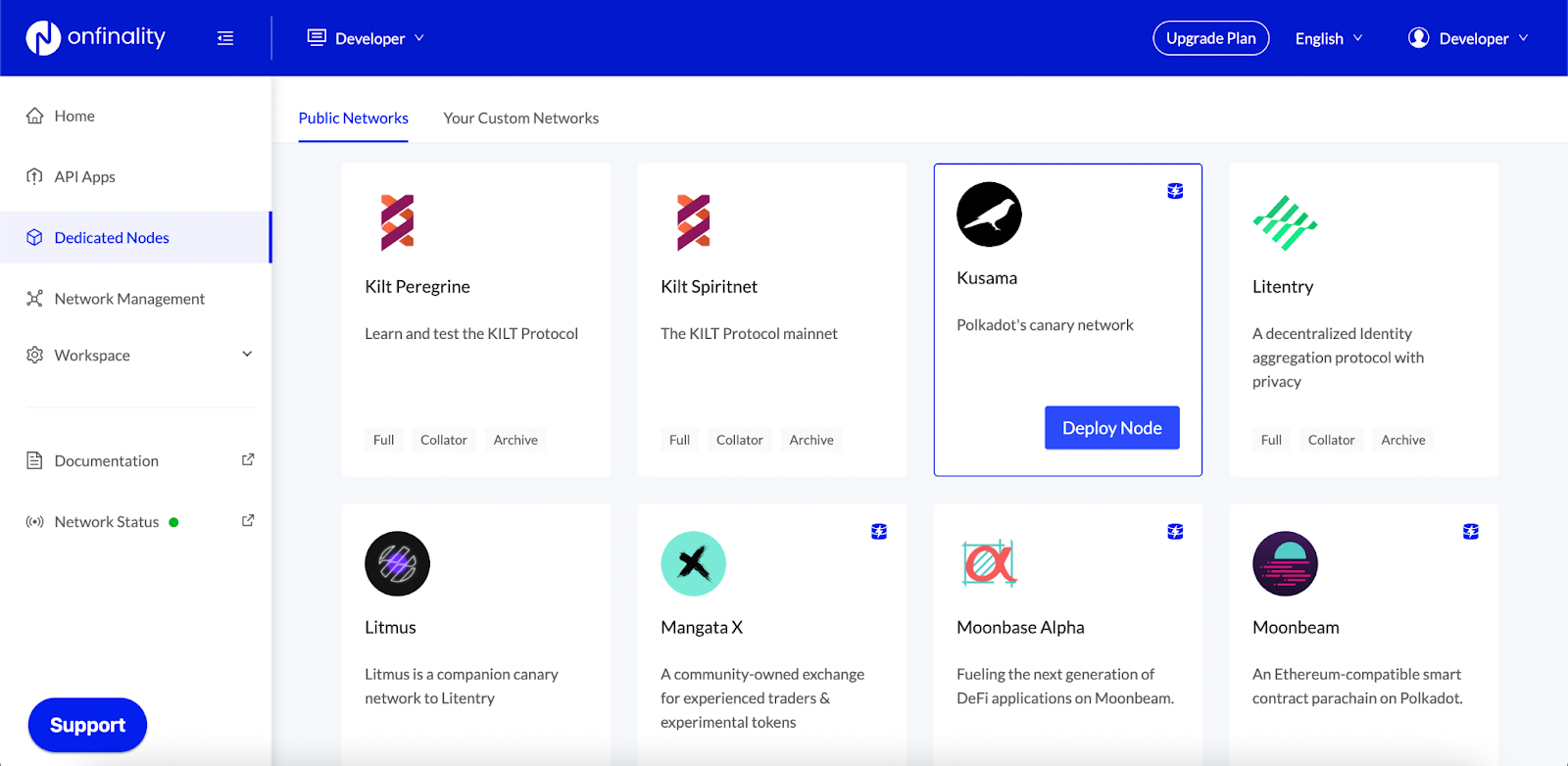Click the Kilt Peregrine logo
The width and height of the screenshot is (1568, 766).
pos(398,222)
